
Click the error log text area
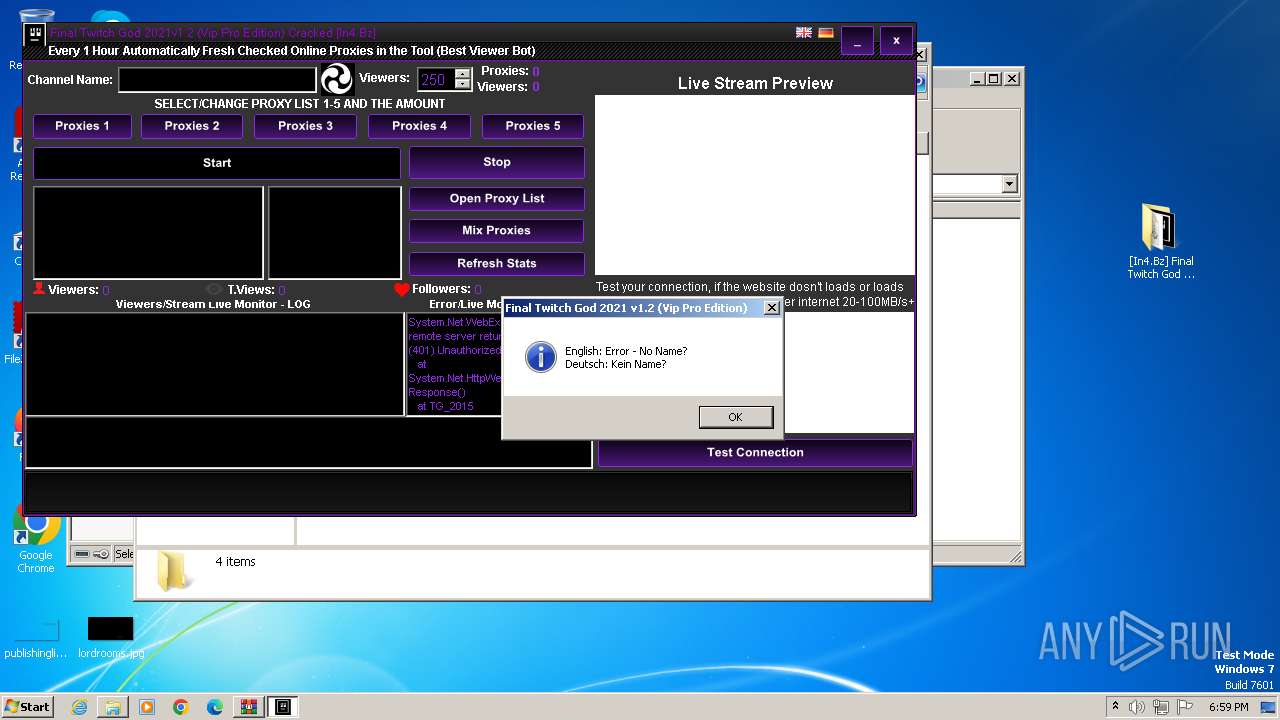pyautogui.click(x=453, y=364)
